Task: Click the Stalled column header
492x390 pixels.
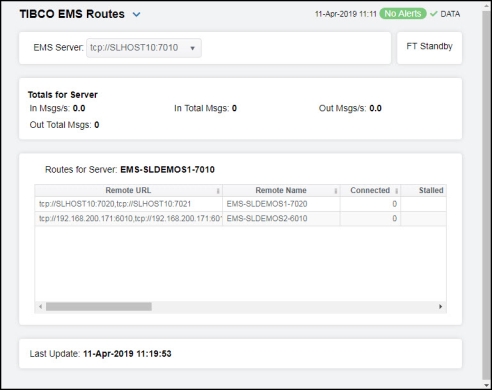Action: coord(431,190)
